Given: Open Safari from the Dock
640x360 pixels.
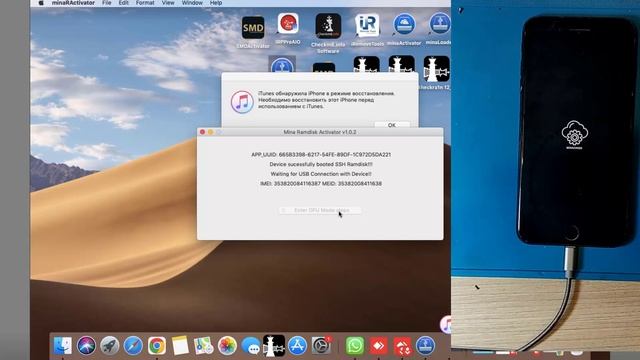Looking at the screenshot, I should pos(133,346).
